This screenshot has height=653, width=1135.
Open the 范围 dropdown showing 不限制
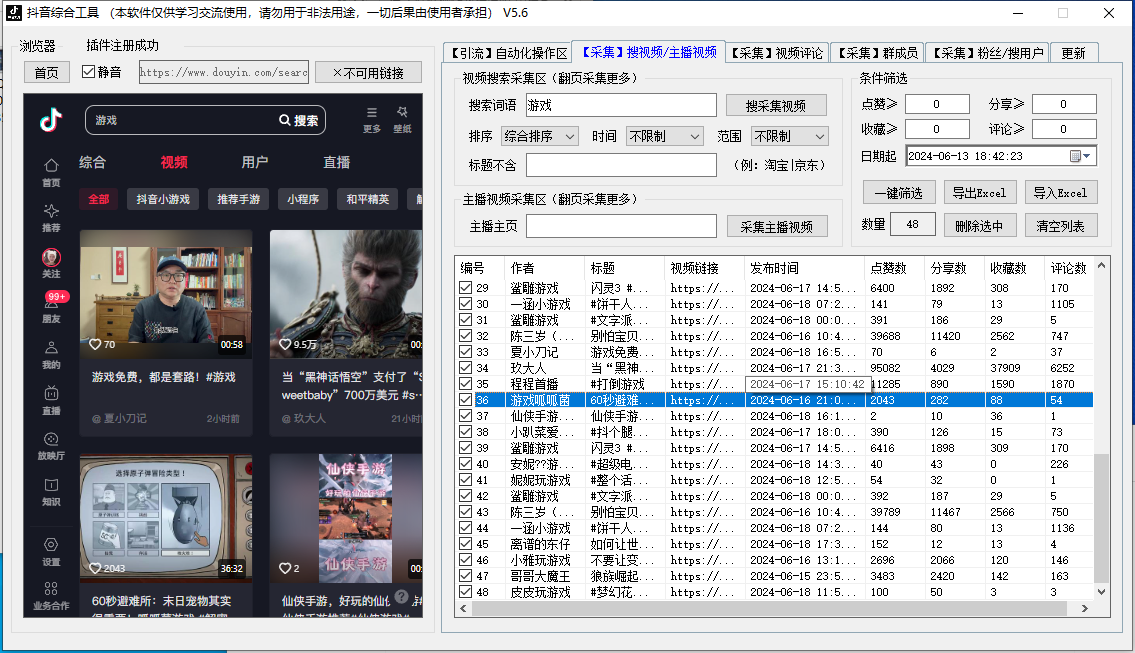[790, 136]
